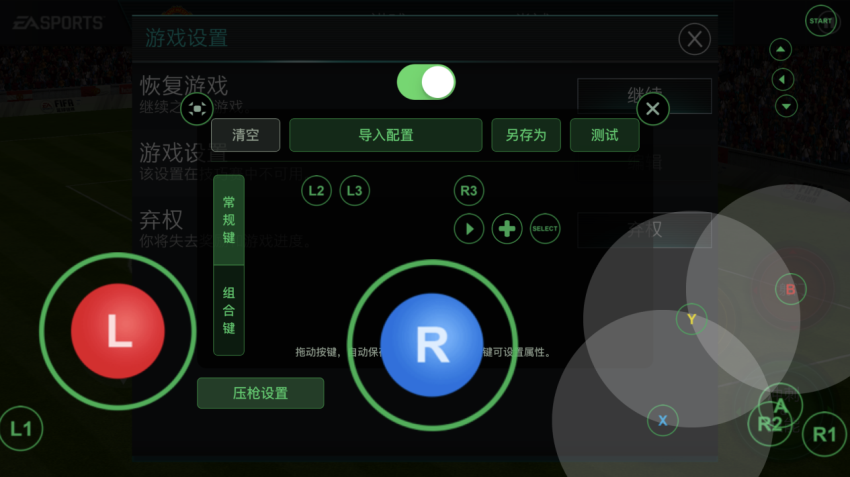The height and width of the screenshot is (477, 850).
Task: Open 压枪设置 settings
Action: pos(260,393)
